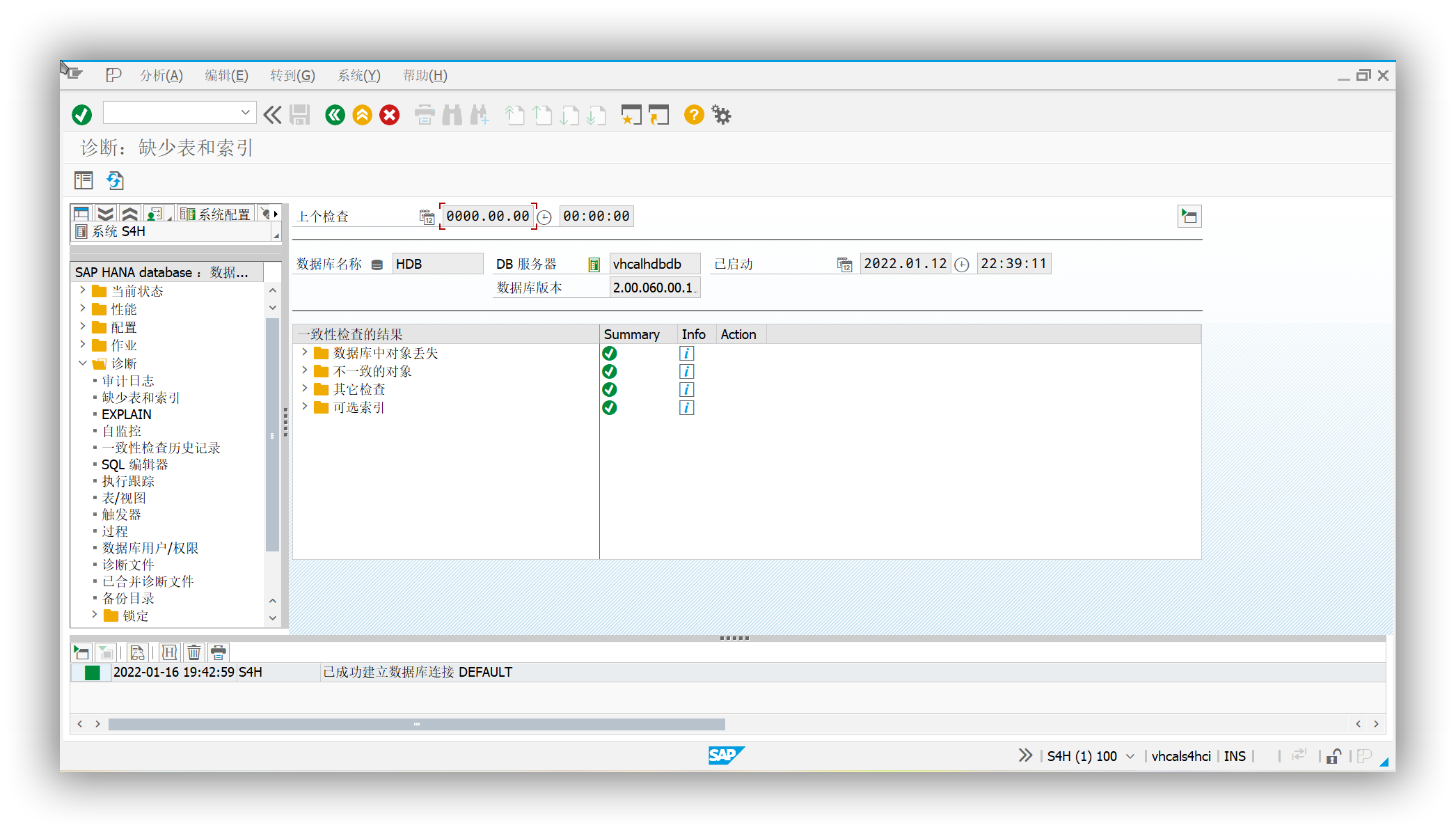
Task: Expand the 数据库中对象丢失 folder
Action: coord(304,353)
